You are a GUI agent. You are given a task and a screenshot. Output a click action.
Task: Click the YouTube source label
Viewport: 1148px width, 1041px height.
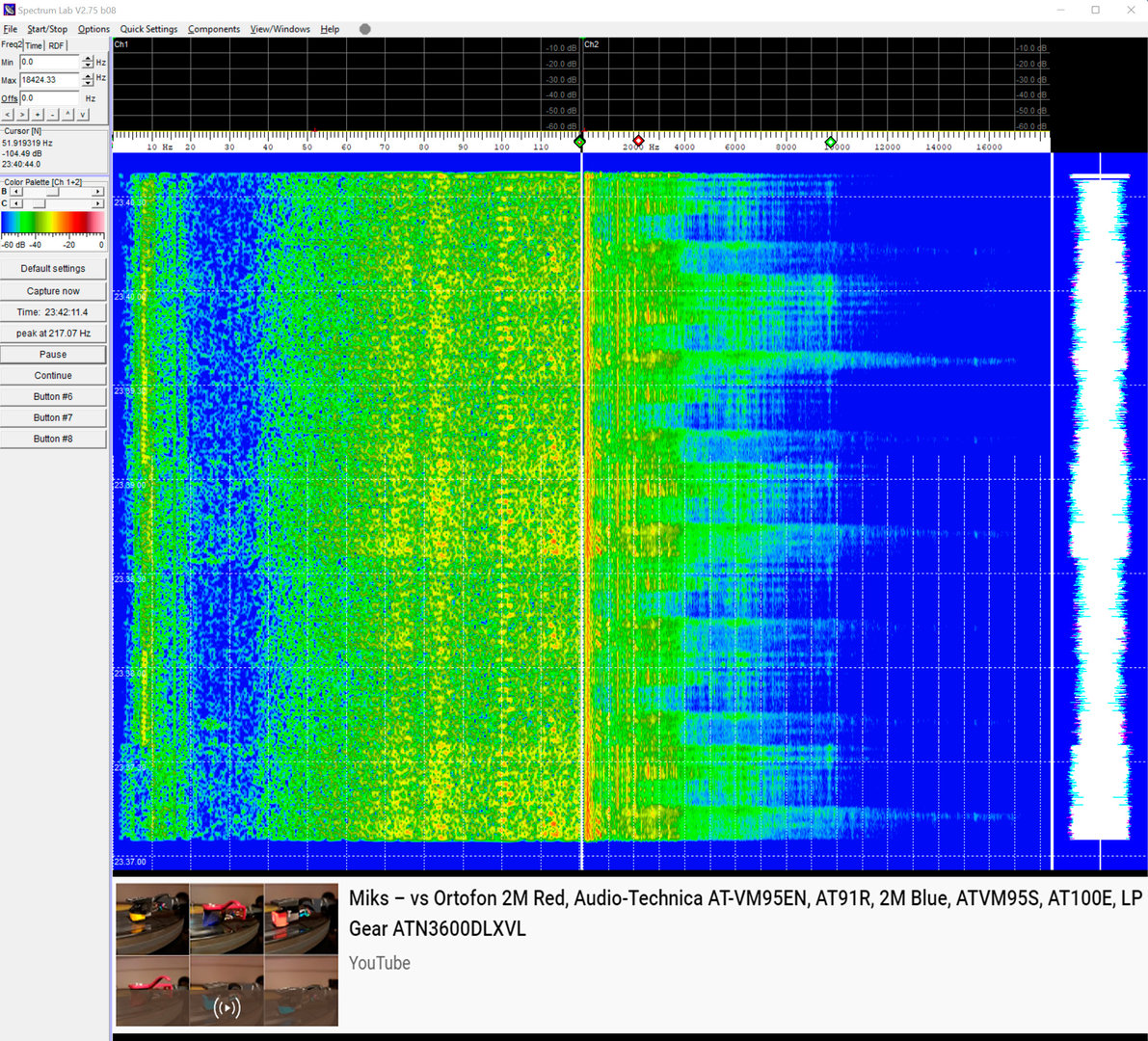[379, 963]
